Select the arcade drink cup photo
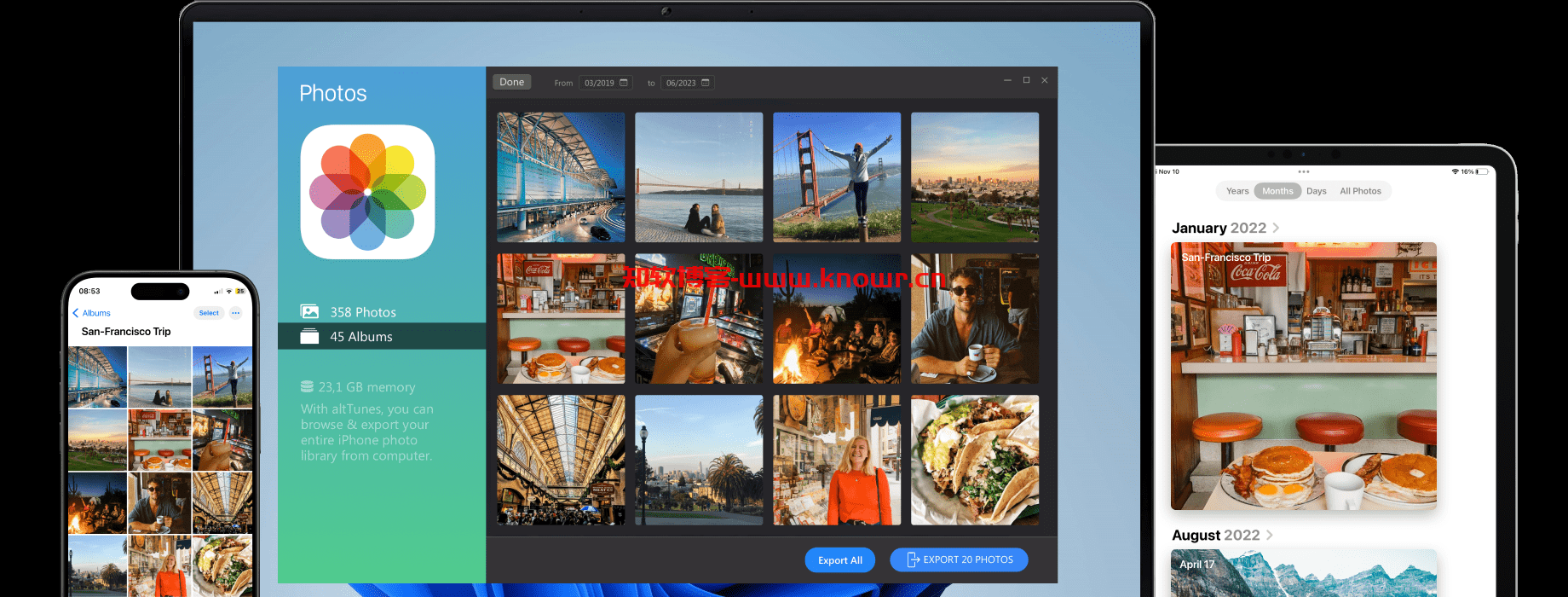The image size is (1568, 597). point(699,318)
